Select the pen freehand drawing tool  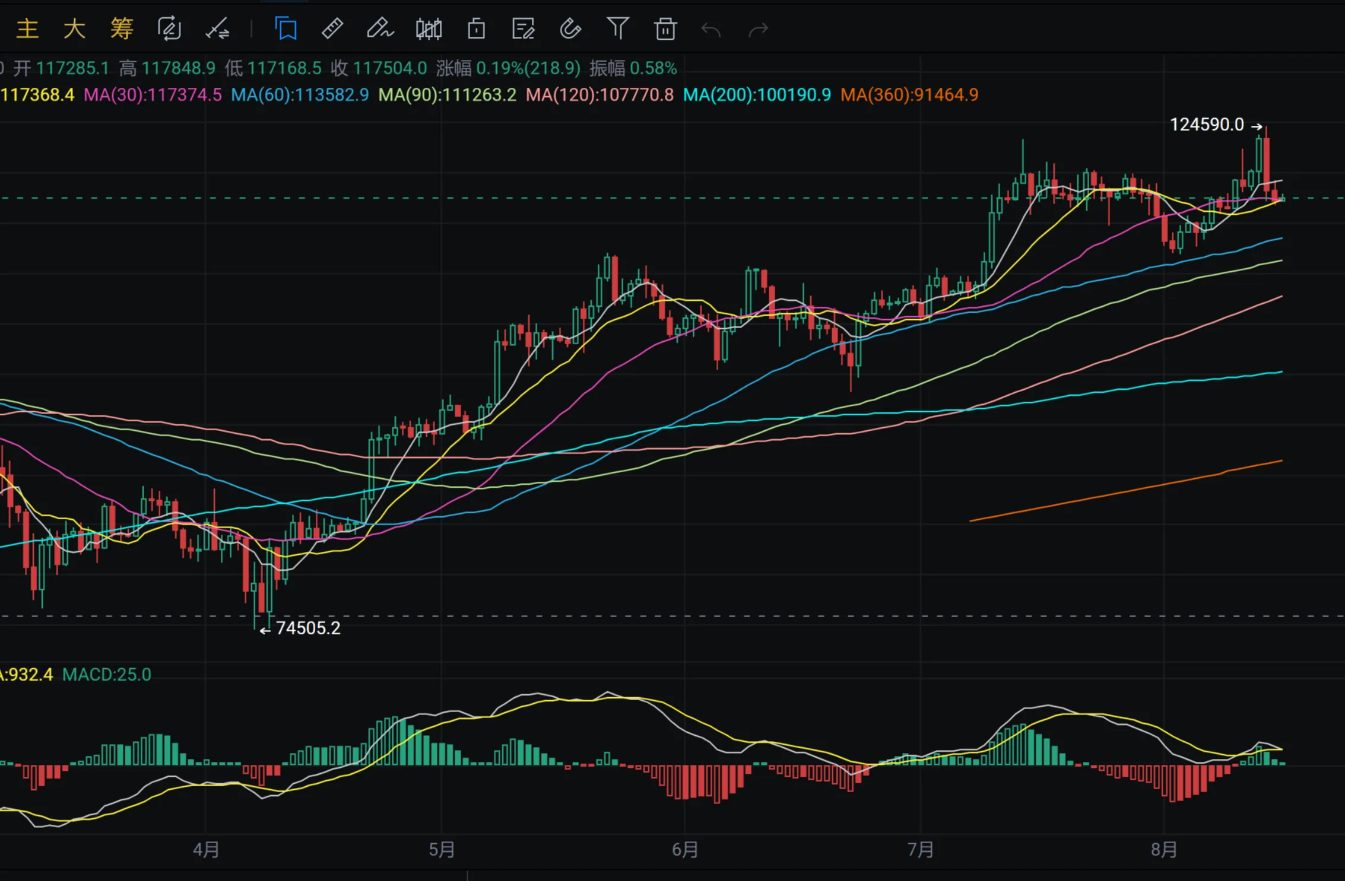pos(380,28)
